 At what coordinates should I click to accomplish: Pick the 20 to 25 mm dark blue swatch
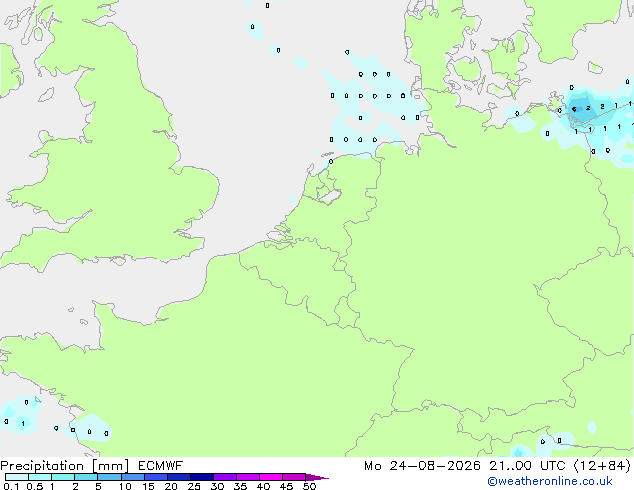pos(179,477)
